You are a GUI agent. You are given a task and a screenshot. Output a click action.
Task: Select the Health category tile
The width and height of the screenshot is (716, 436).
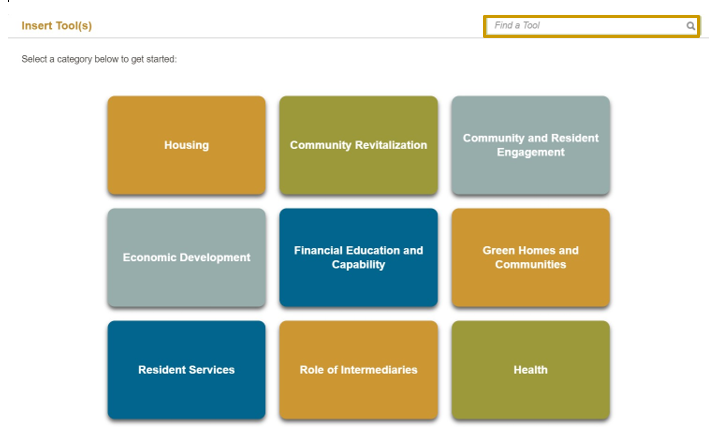click(x=531, y=370)
